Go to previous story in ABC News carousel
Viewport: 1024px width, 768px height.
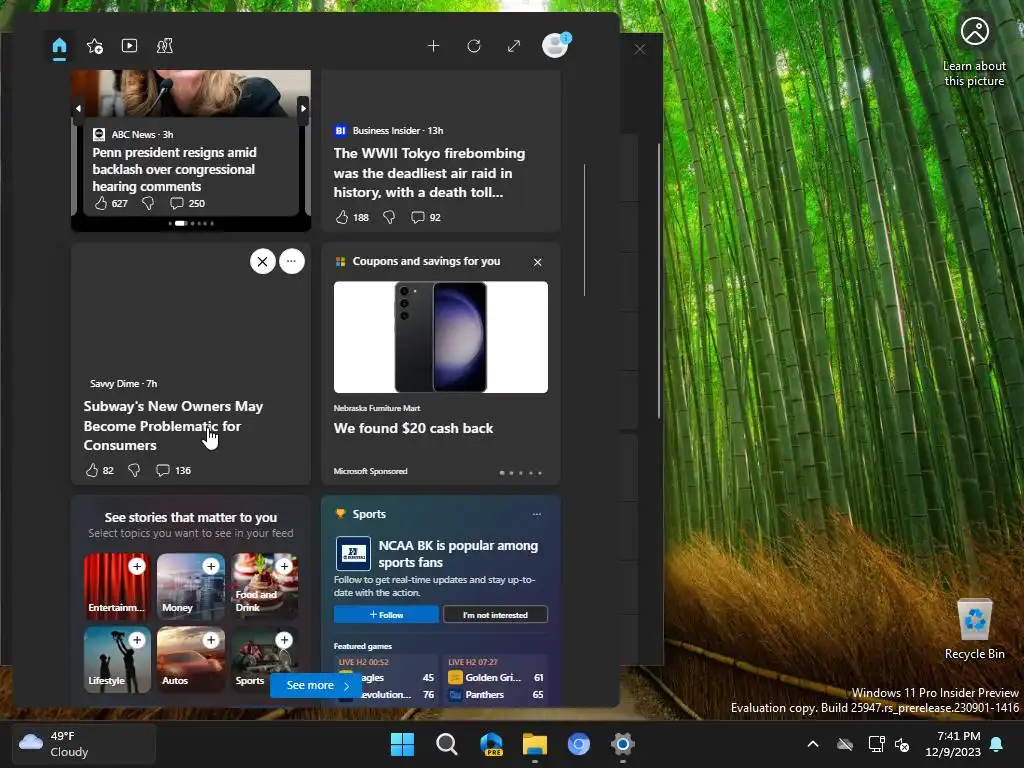(x=78, y=108)
